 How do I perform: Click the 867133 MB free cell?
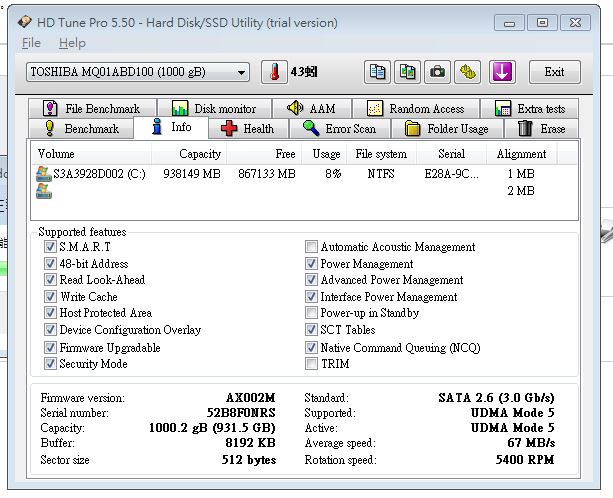pyautogui.click(x=267, y=174)
